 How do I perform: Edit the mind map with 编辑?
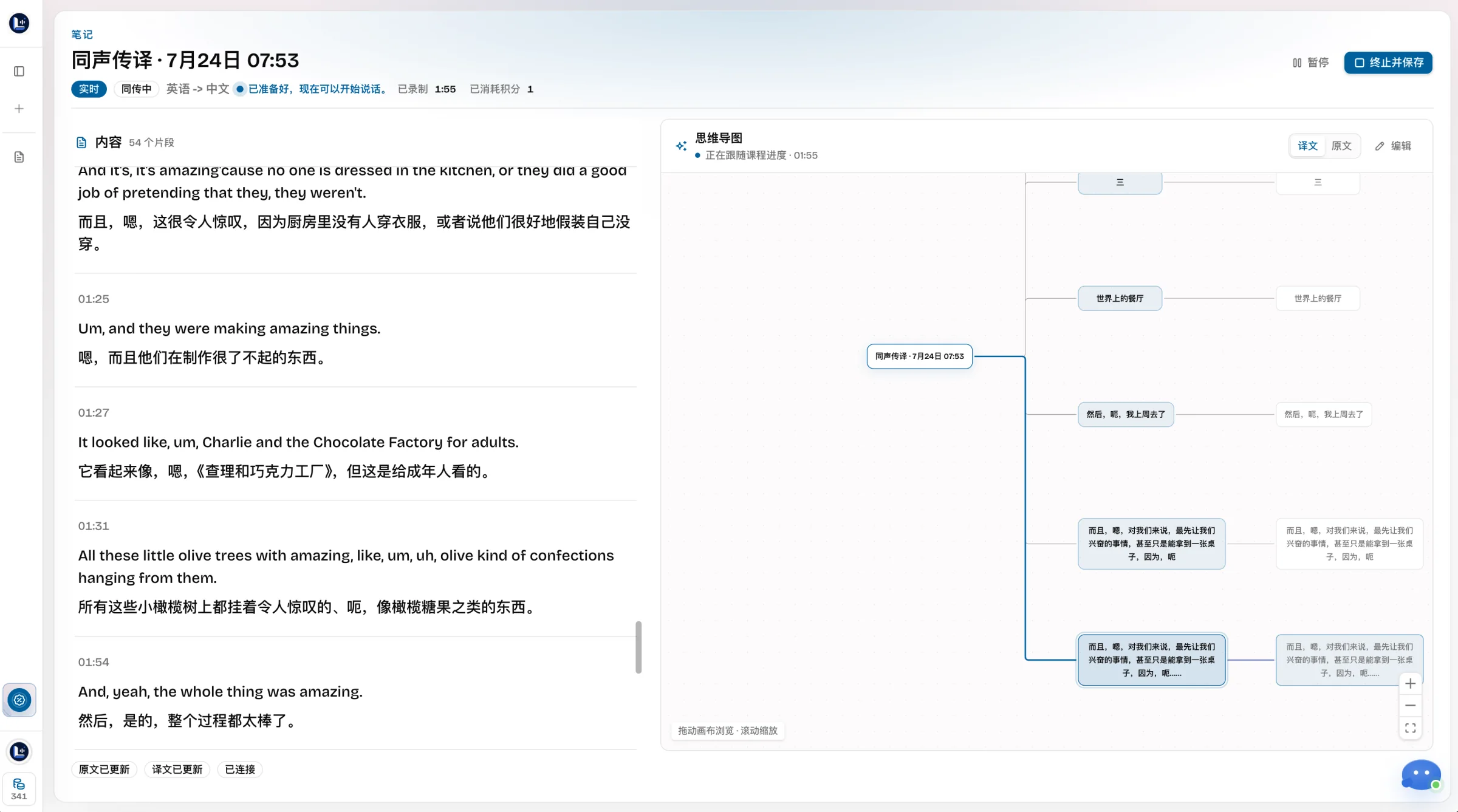tap(1394, 146)
